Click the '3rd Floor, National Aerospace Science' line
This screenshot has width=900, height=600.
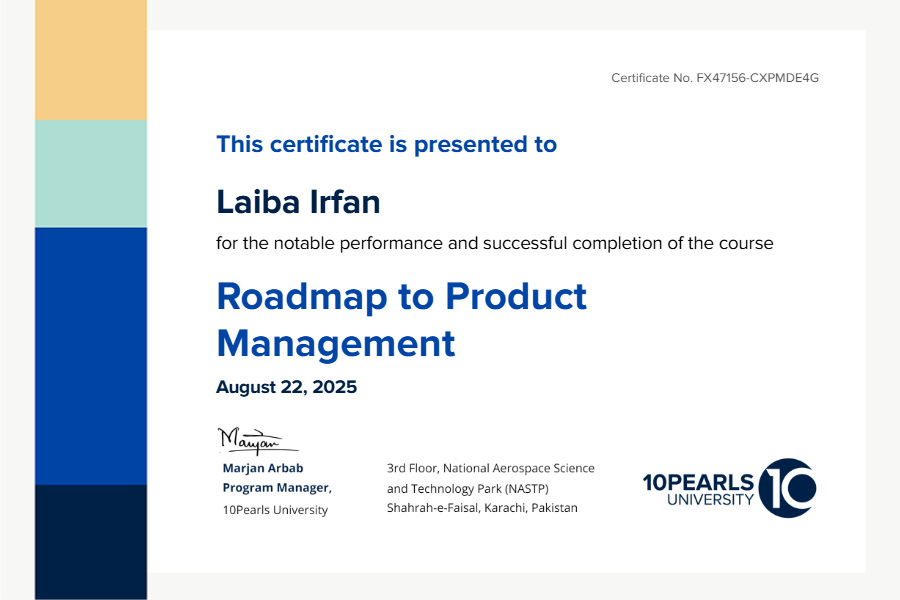(490, 468)
